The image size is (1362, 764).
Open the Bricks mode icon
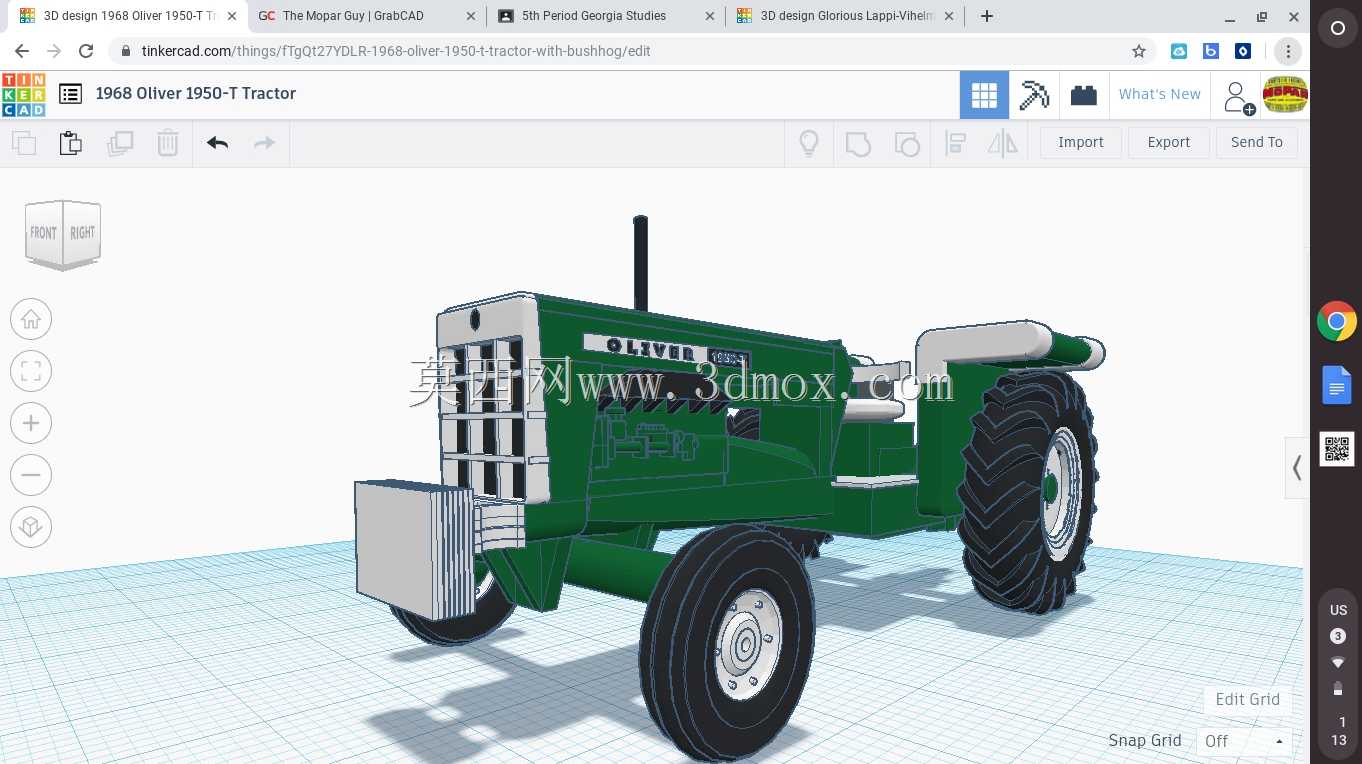(x=1083, y=95)
